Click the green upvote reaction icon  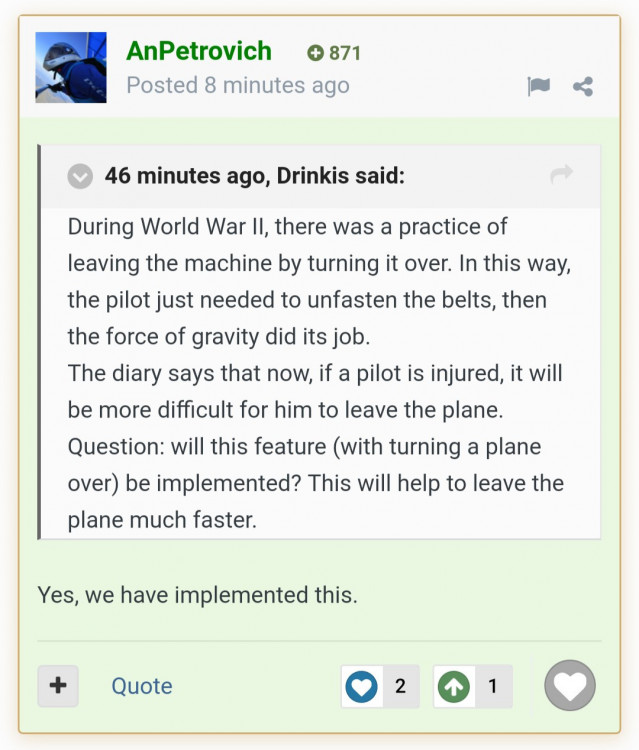coord(454,686)
